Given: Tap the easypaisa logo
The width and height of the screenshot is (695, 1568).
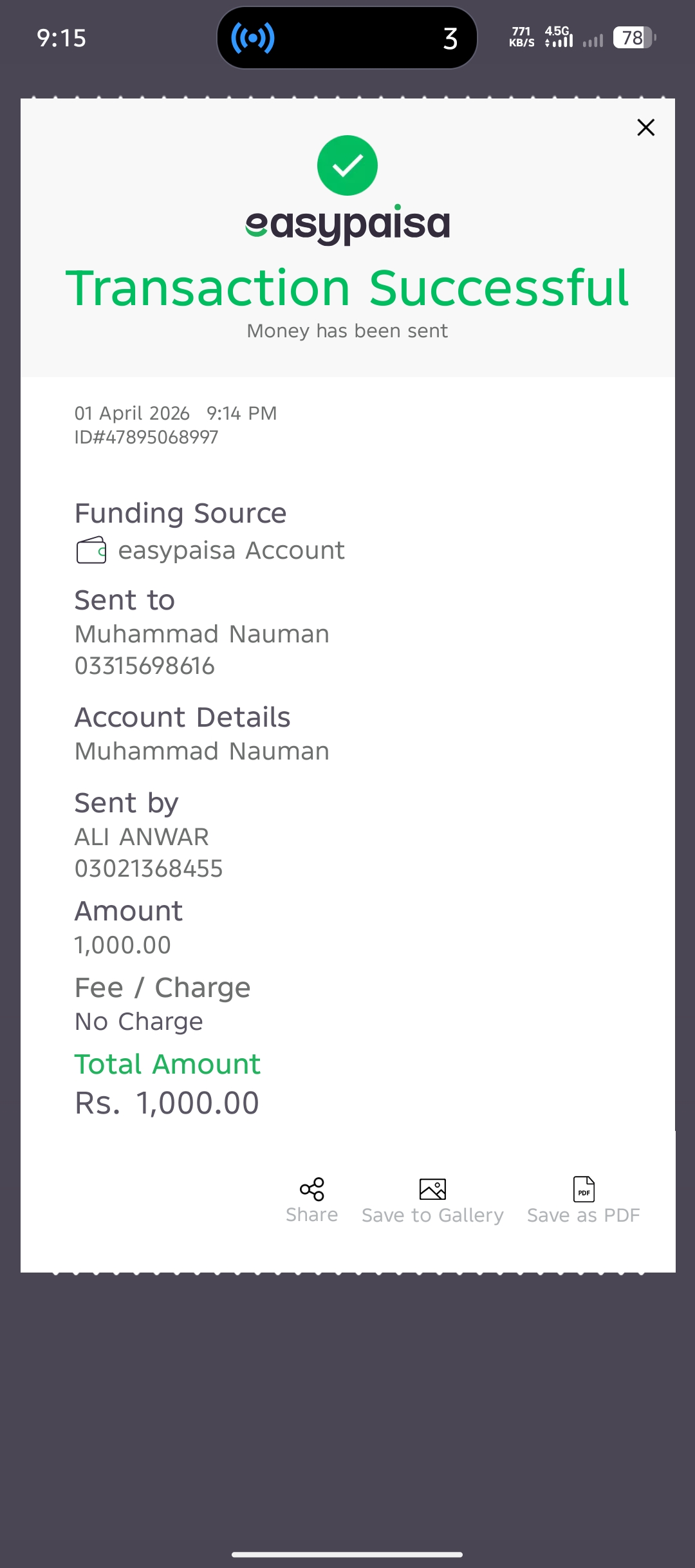Looking at the screenshot, I should (x=347, y=225).
